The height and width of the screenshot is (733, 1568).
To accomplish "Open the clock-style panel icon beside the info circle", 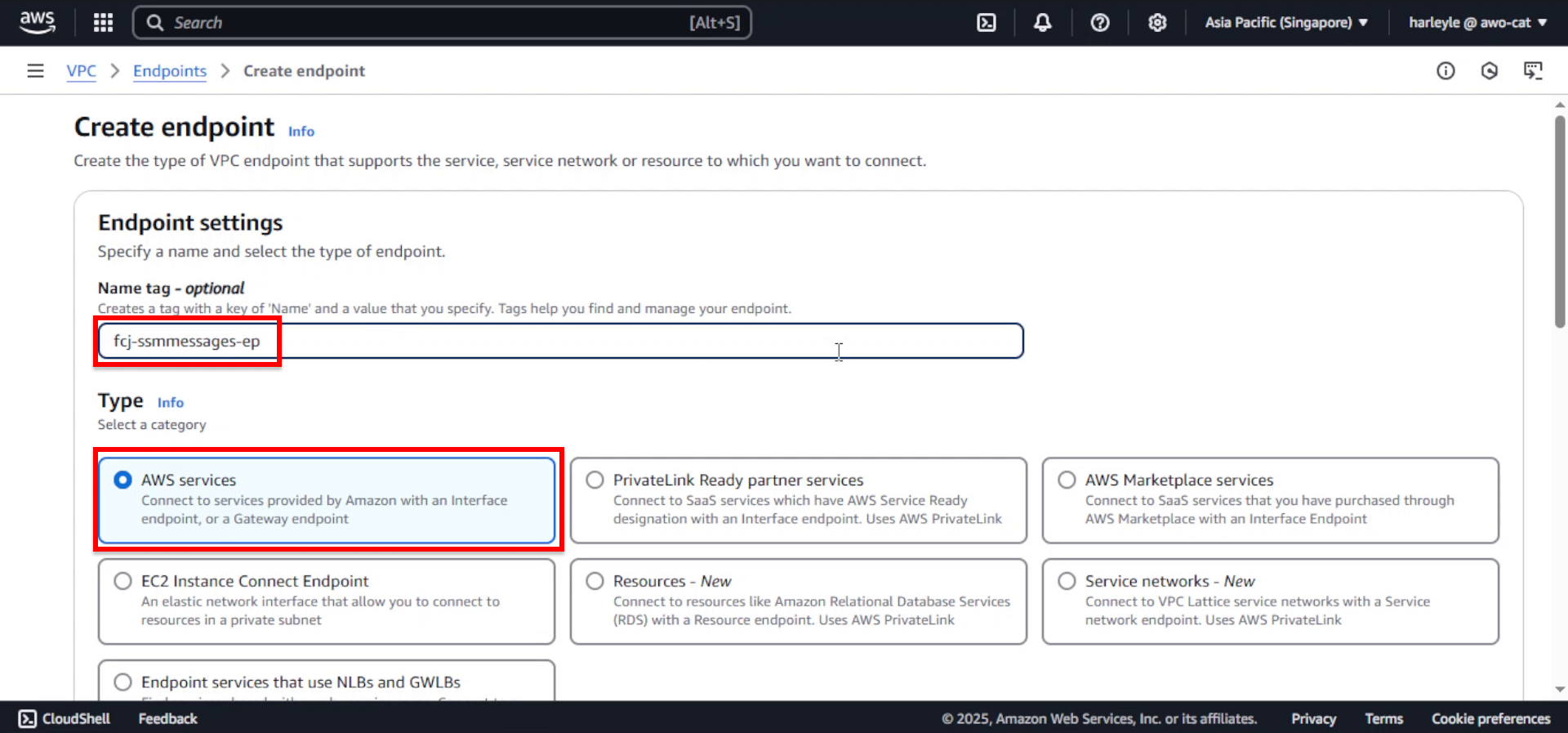I will [1489, 71].
